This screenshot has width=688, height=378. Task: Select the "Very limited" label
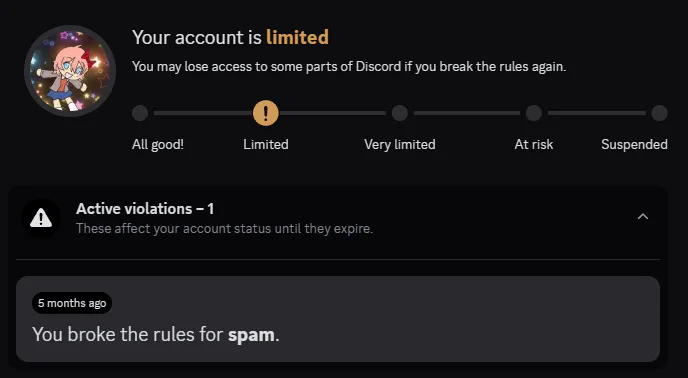click(400, 144)
